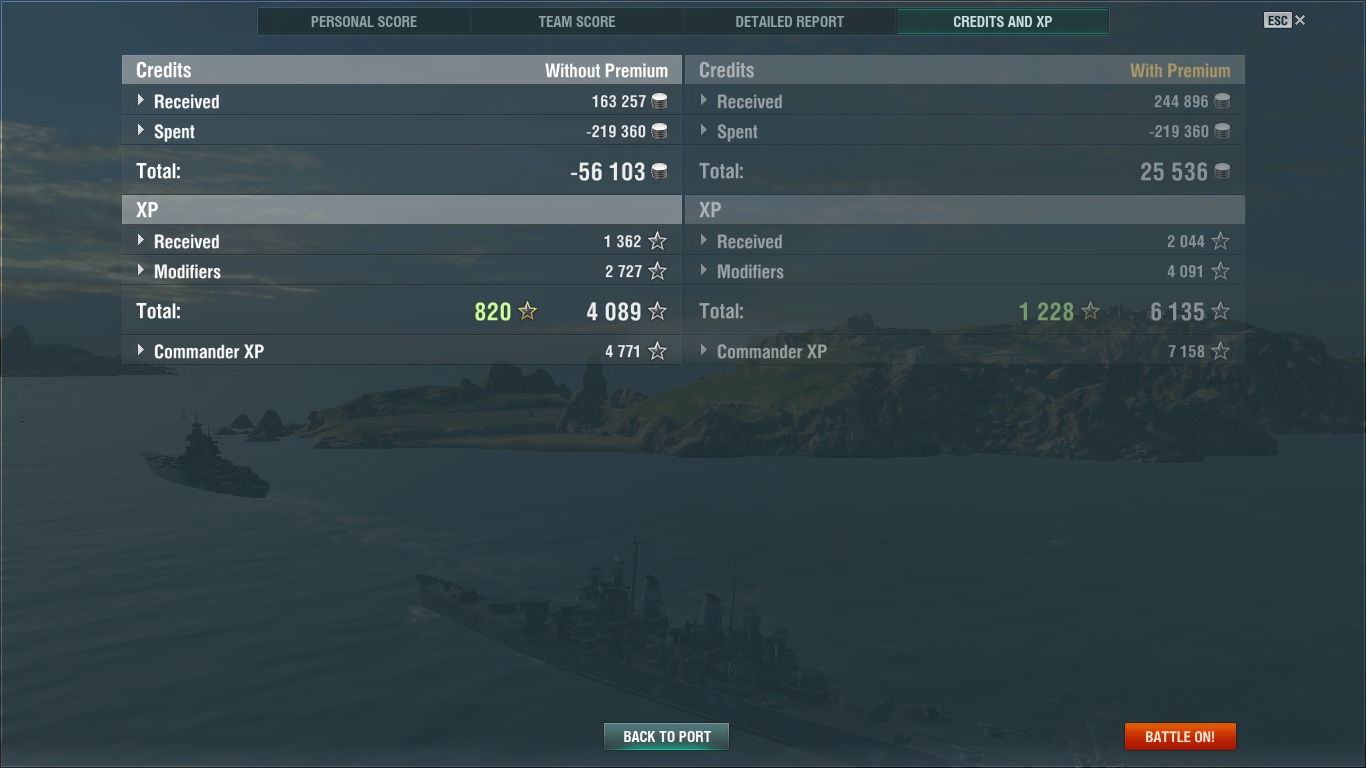Viewport: 1366px width, 768px height.
Task: Close the results screen with ESC X
Action: [1285, 20]
